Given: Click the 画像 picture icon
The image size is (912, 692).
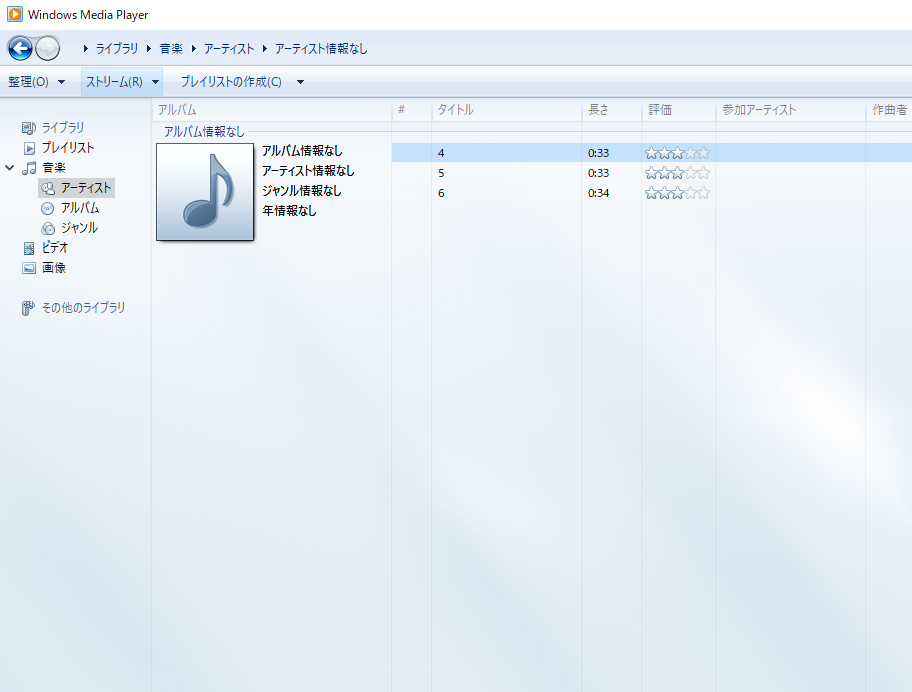Looking at the screenshot, I should click(28, 268).
